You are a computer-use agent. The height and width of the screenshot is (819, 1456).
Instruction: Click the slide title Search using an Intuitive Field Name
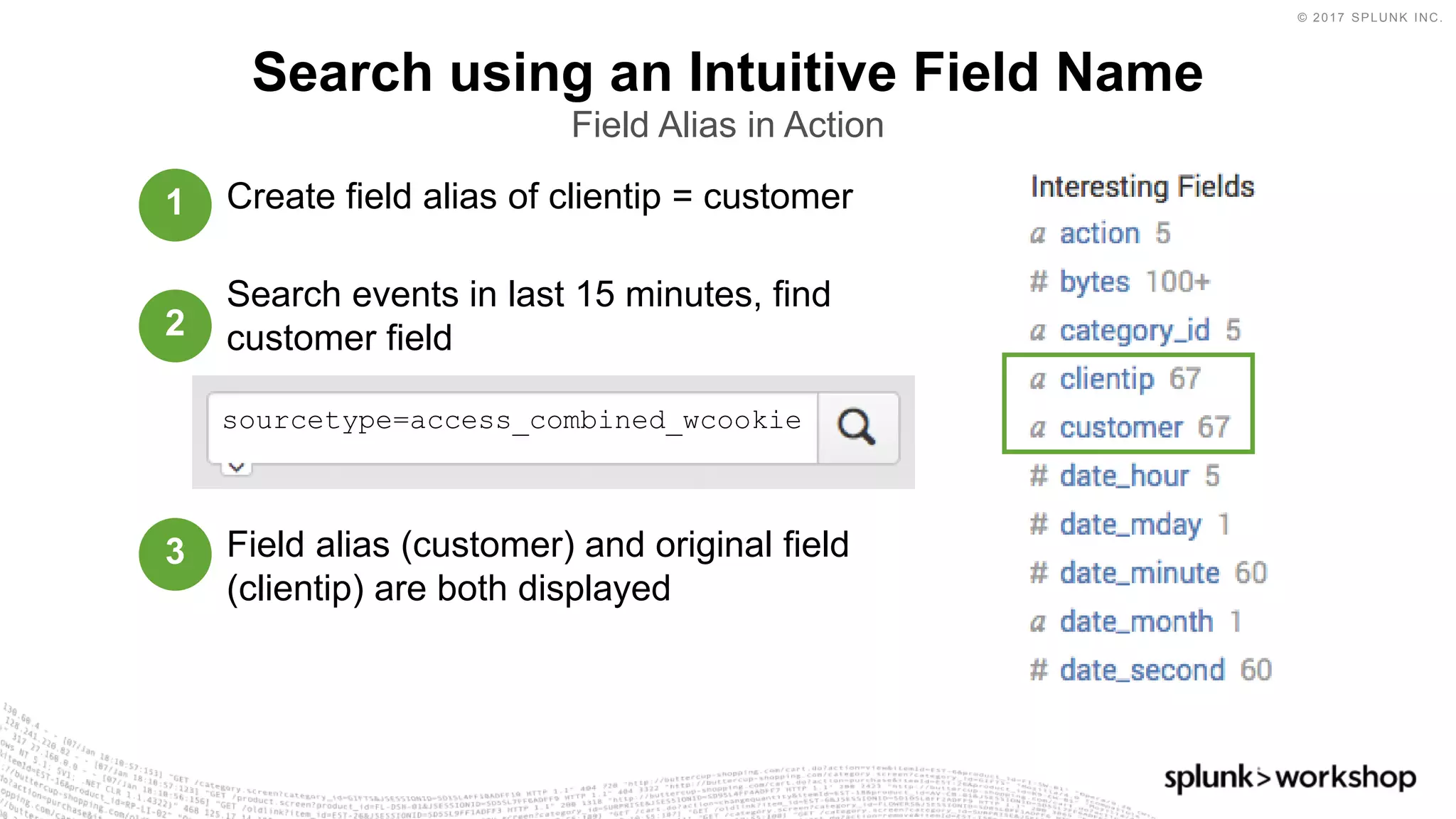pyautogui.click(x=728, y=72)
